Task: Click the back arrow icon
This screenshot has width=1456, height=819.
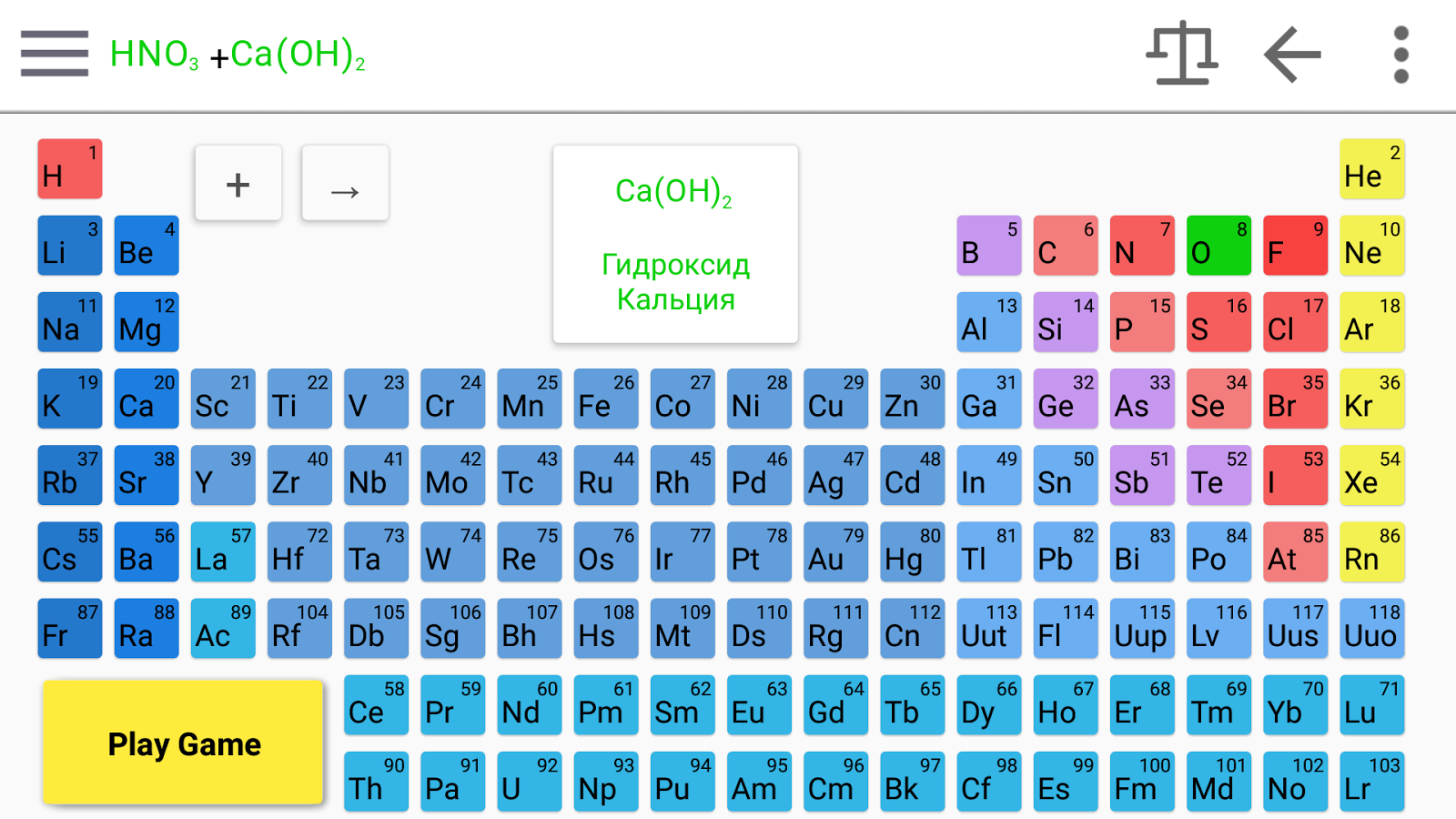Action: 1292,55
